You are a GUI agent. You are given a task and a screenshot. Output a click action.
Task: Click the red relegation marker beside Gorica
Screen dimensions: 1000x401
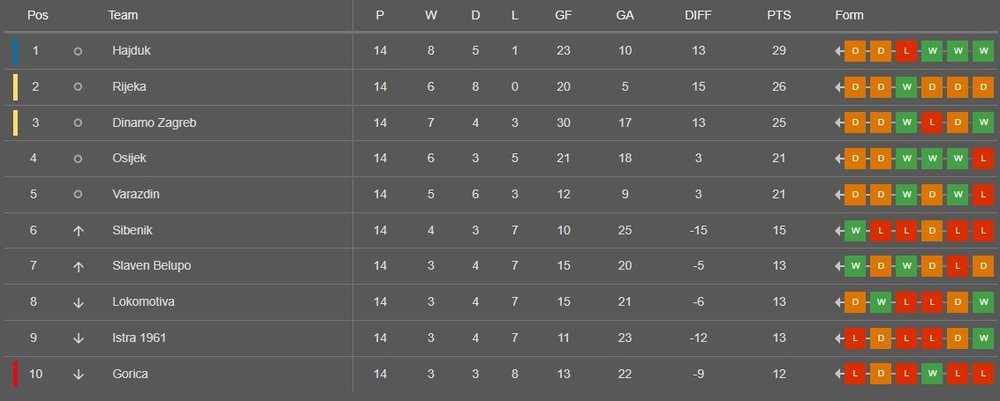pos(15,374)
